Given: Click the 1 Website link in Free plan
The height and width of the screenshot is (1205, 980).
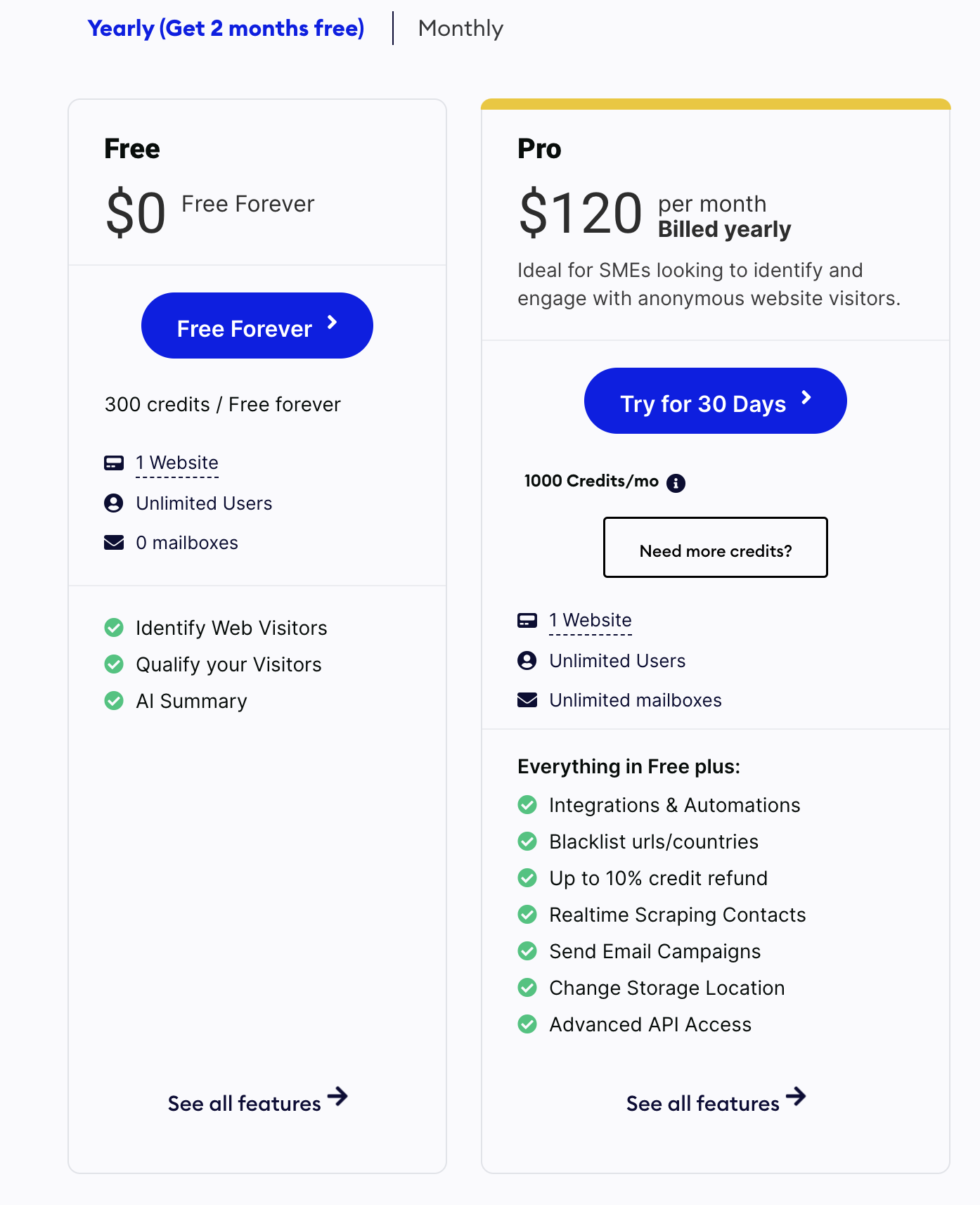Looking at the screenshot, I should point(177,463).
